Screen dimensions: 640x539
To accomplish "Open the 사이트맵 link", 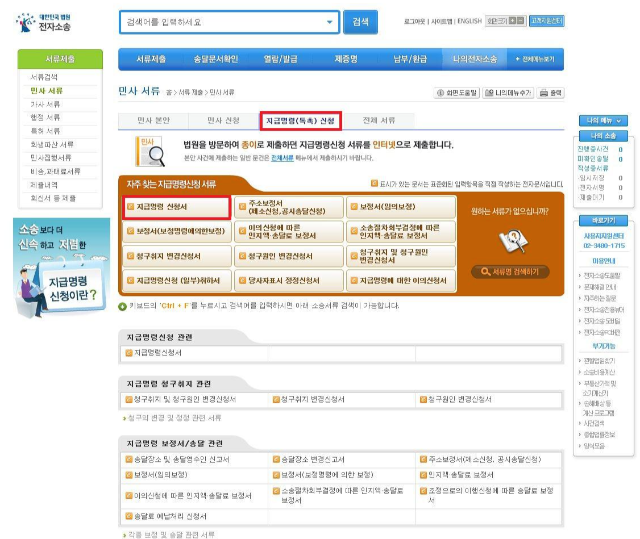I will click(x=442, y=21).
